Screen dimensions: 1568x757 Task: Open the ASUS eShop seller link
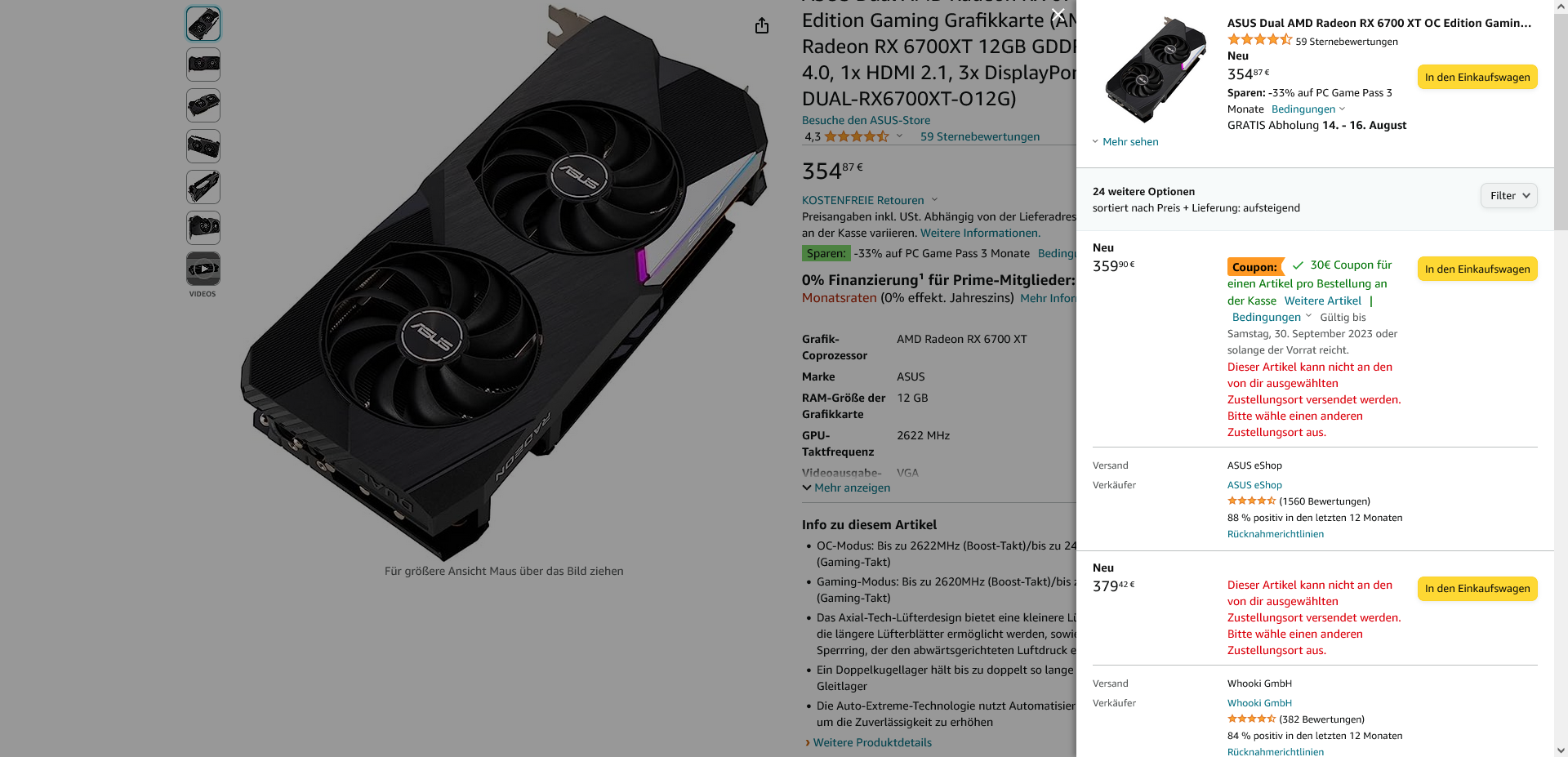click(x=1254, y=485)
